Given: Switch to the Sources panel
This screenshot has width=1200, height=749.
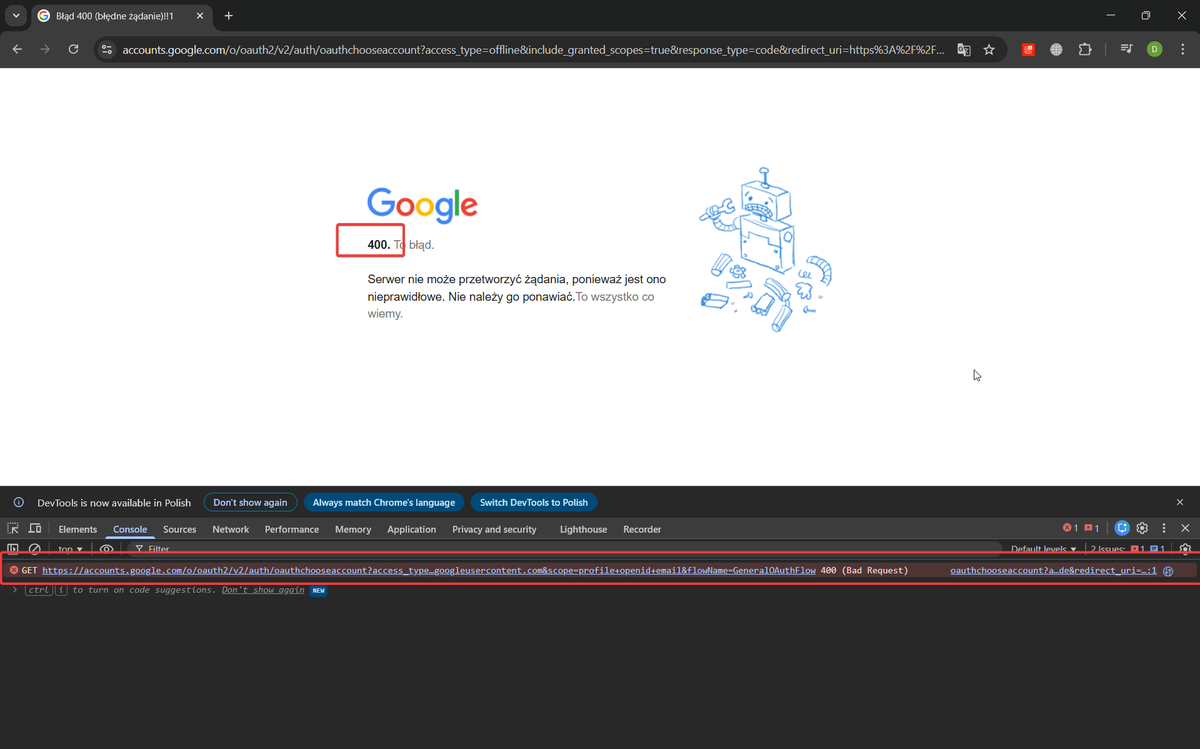Looking at the screenshot, I should [x=180, y=529].
